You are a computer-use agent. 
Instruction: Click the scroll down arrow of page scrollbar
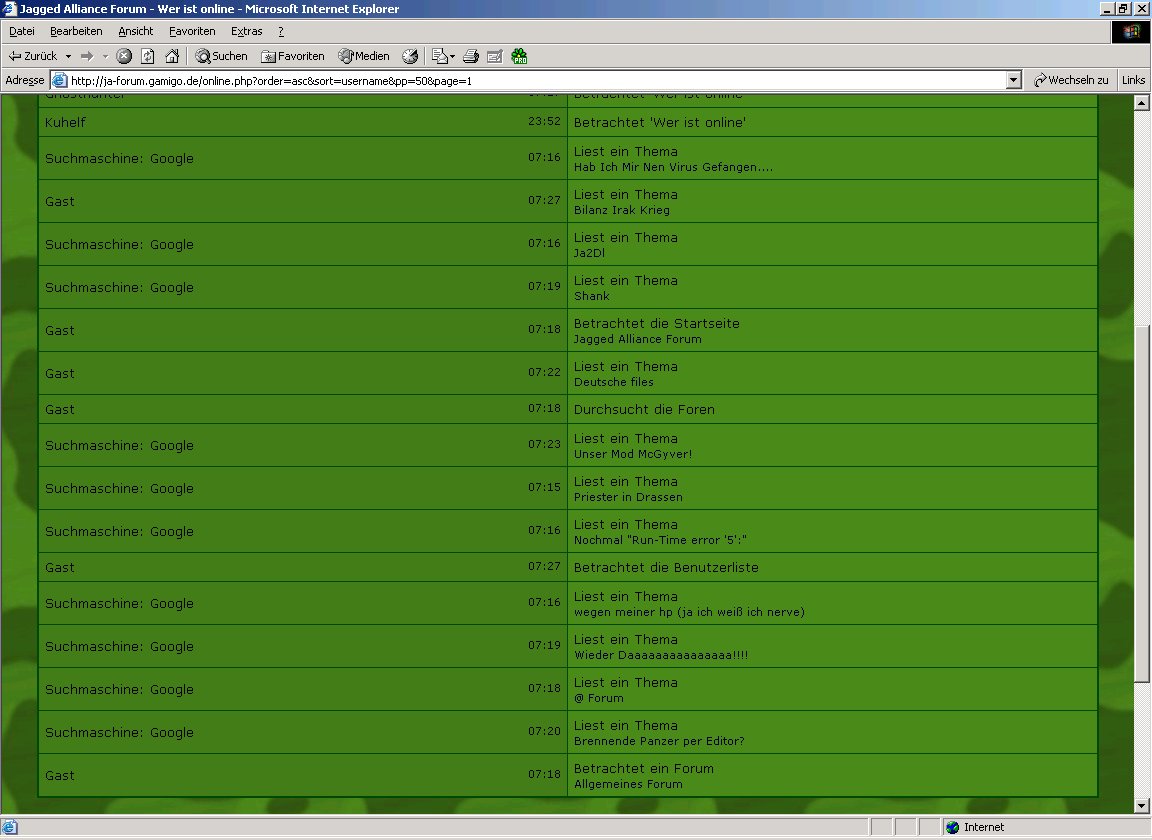(1142, 806)
